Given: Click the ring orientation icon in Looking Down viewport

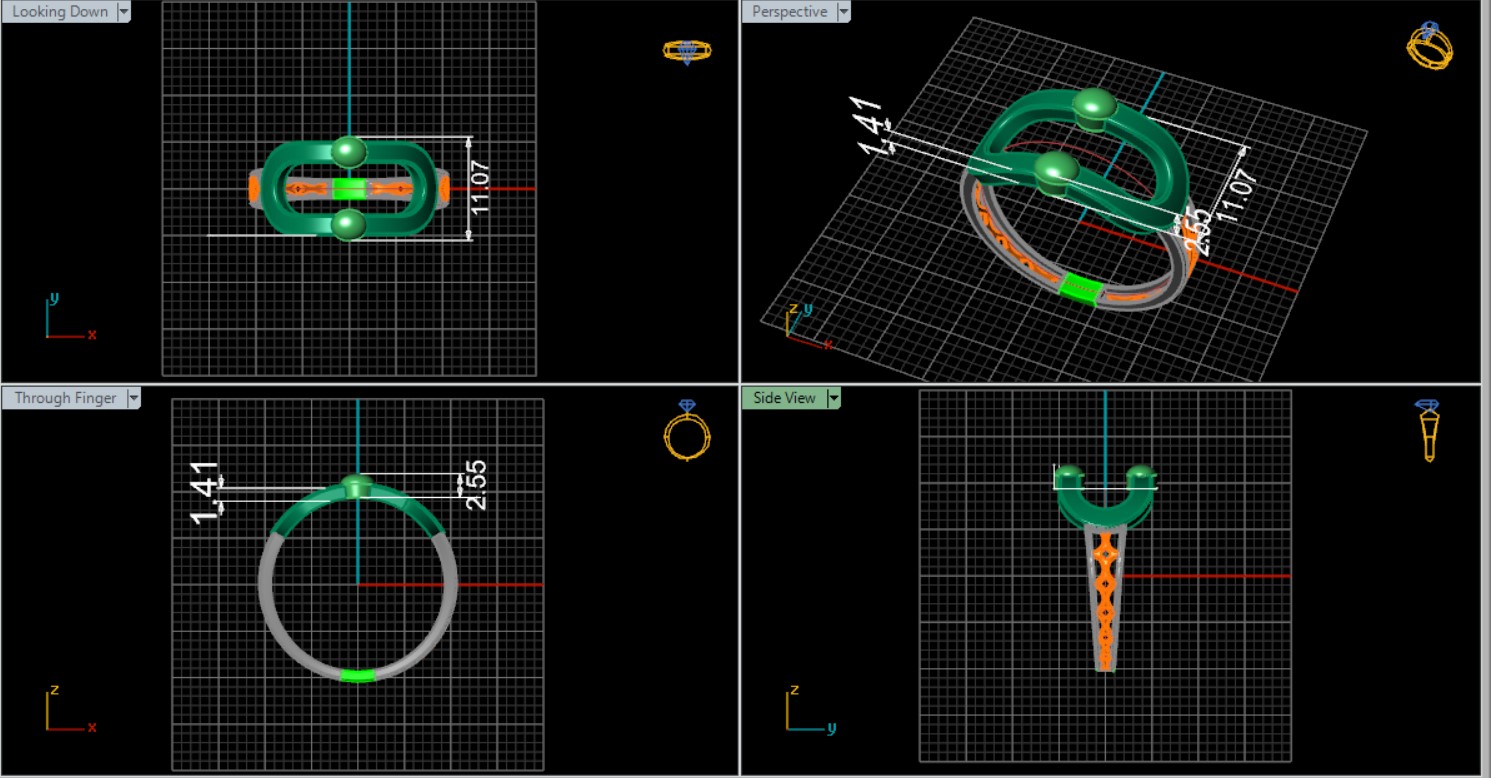Looking at the screenshot, I should click(x=686, y=51).
